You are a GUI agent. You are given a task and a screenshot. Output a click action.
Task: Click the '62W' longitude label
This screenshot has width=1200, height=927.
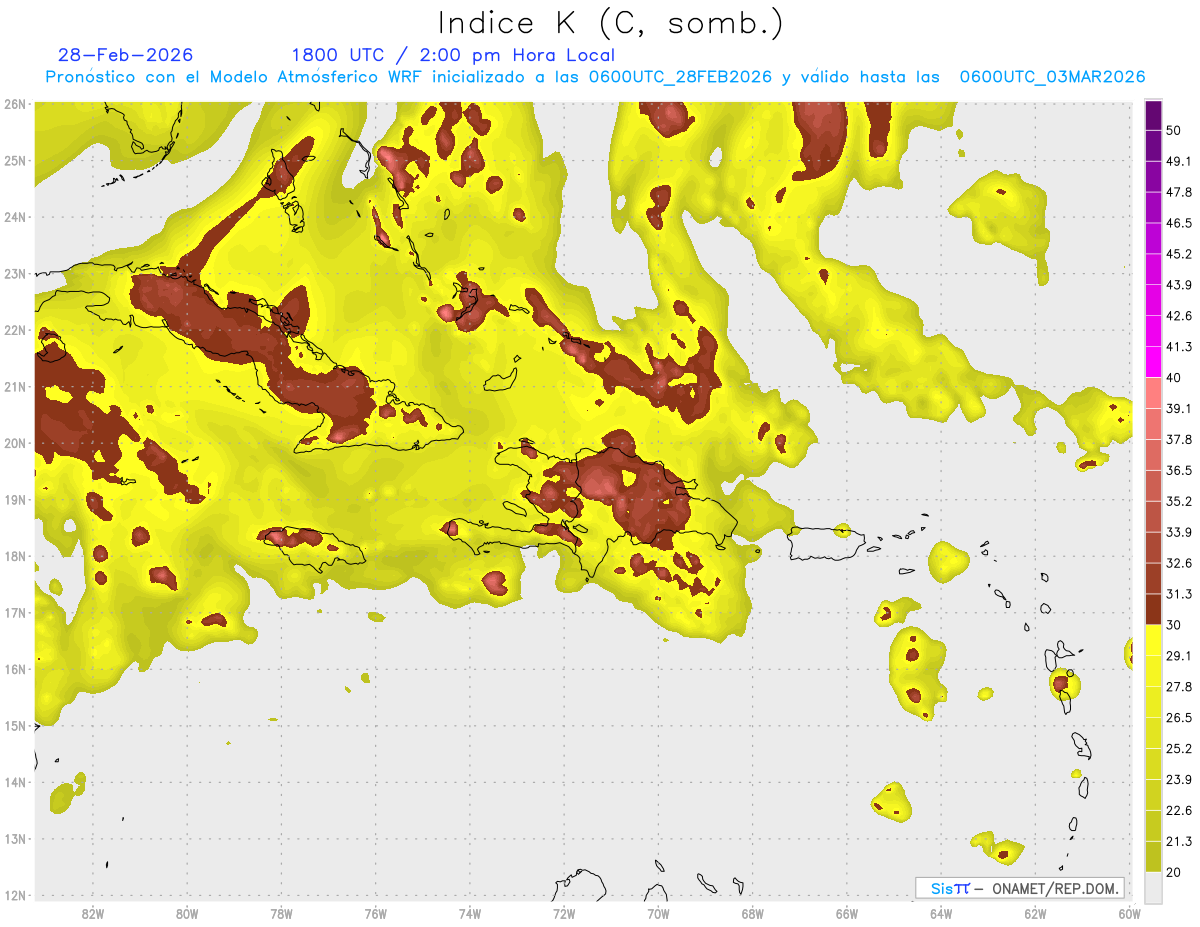(x=1035, y=913)
